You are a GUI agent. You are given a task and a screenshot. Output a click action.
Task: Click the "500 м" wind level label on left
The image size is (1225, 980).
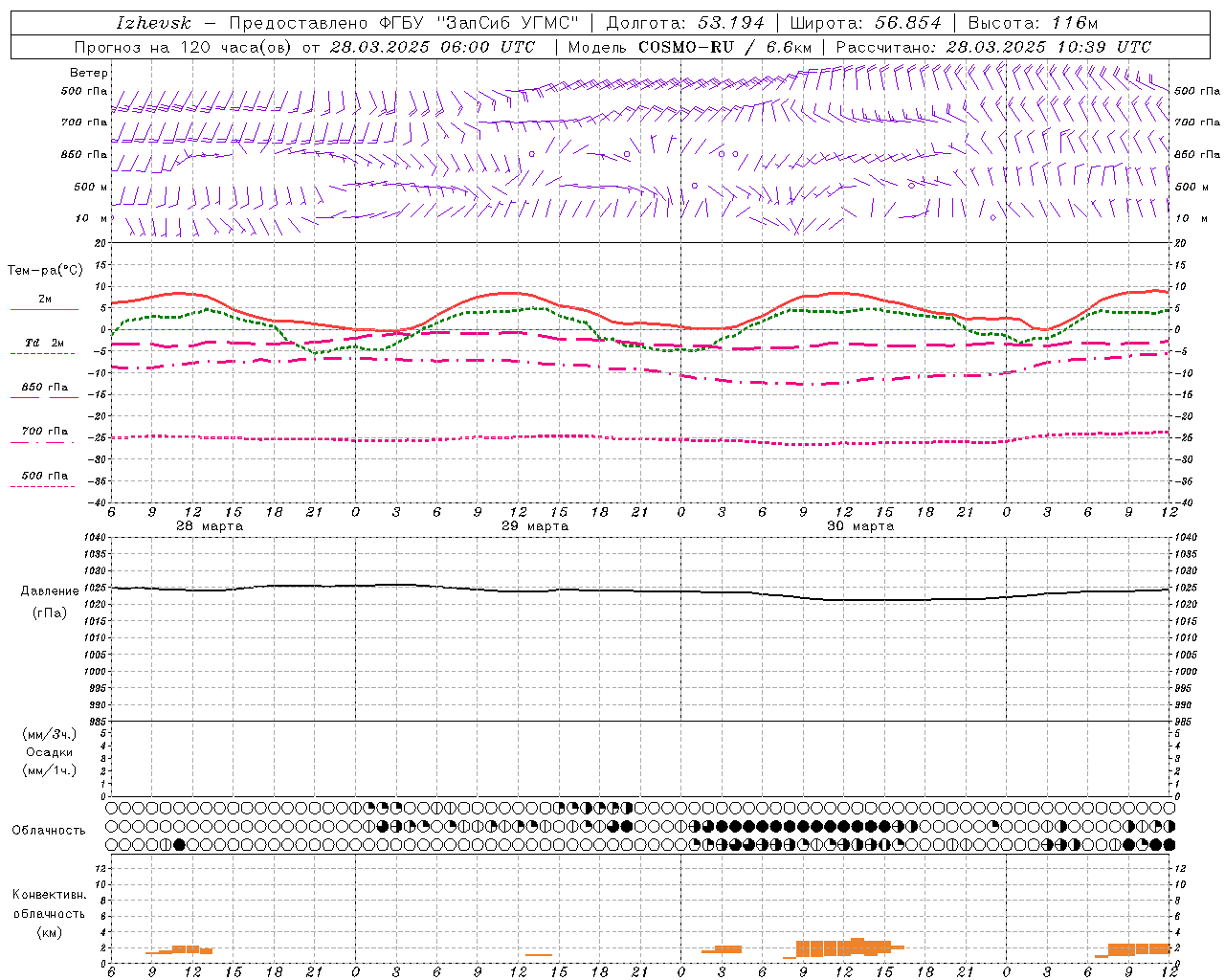[x=91, y=187]
